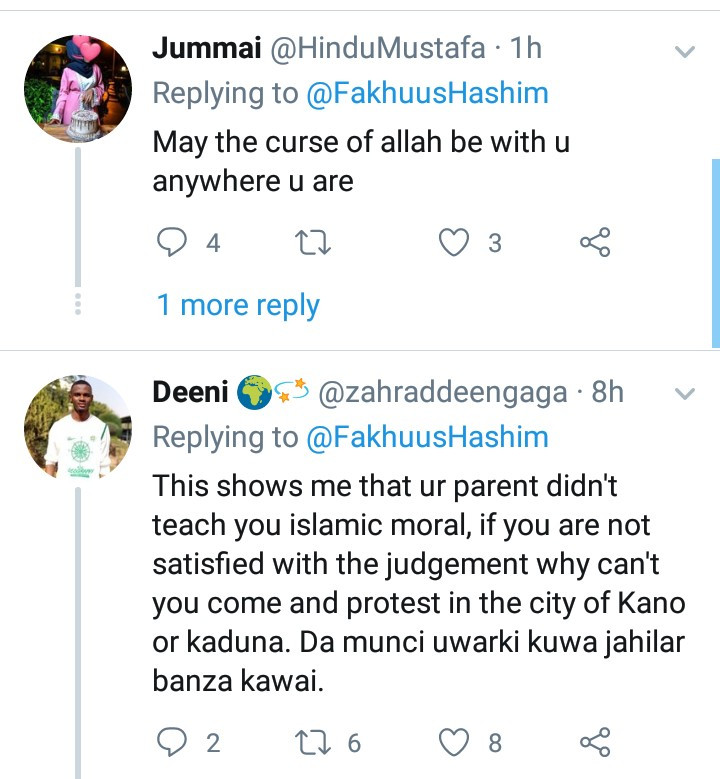
Task: Open the @FakhuusHashim link in Jummai's reply
Action: pos(427,93)
